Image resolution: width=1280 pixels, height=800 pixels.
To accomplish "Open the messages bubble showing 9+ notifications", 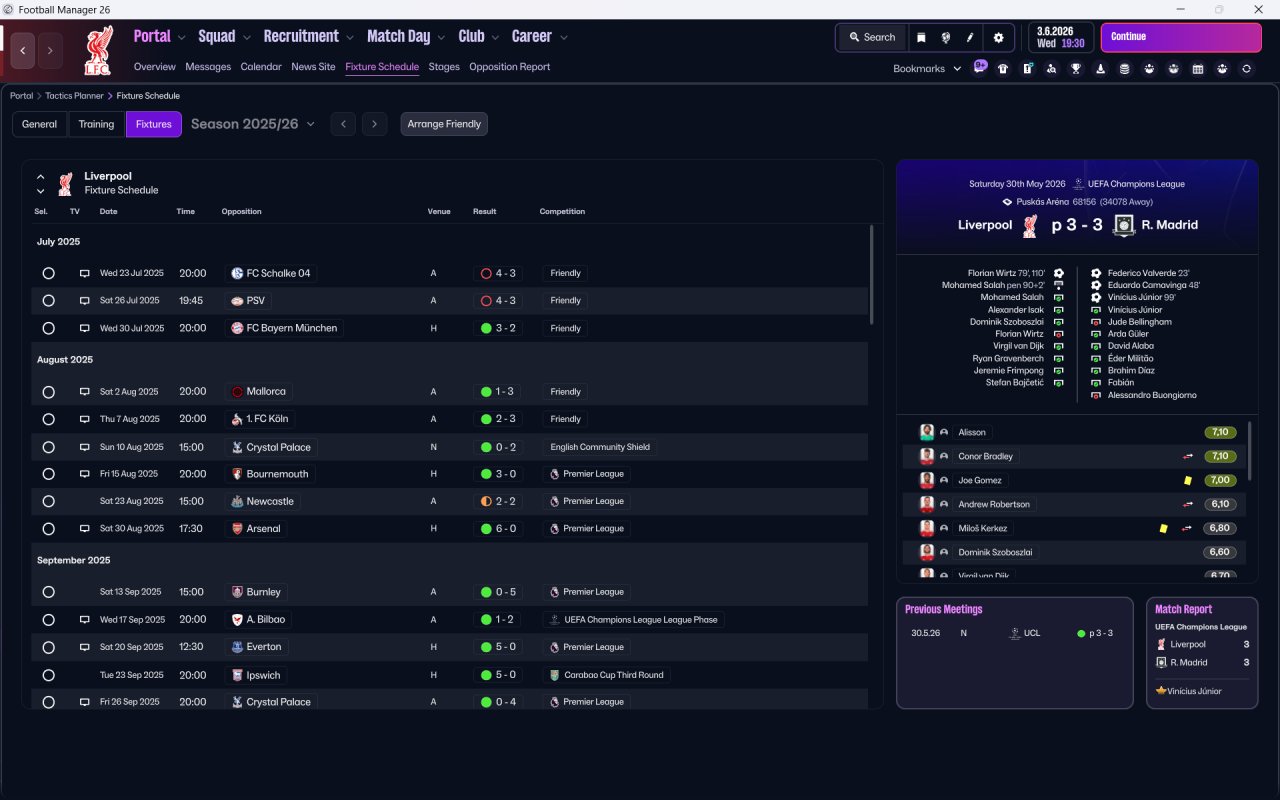I will (980, 67).
